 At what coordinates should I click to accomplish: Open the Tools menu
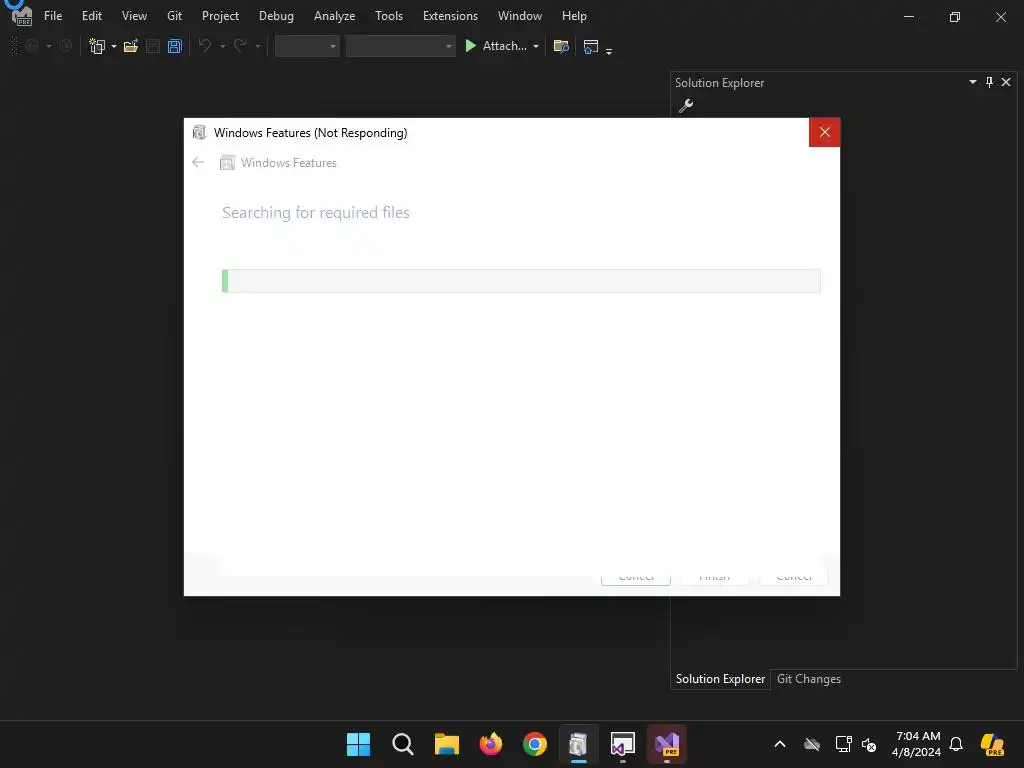pyautogui.click(x=389, y=16)
